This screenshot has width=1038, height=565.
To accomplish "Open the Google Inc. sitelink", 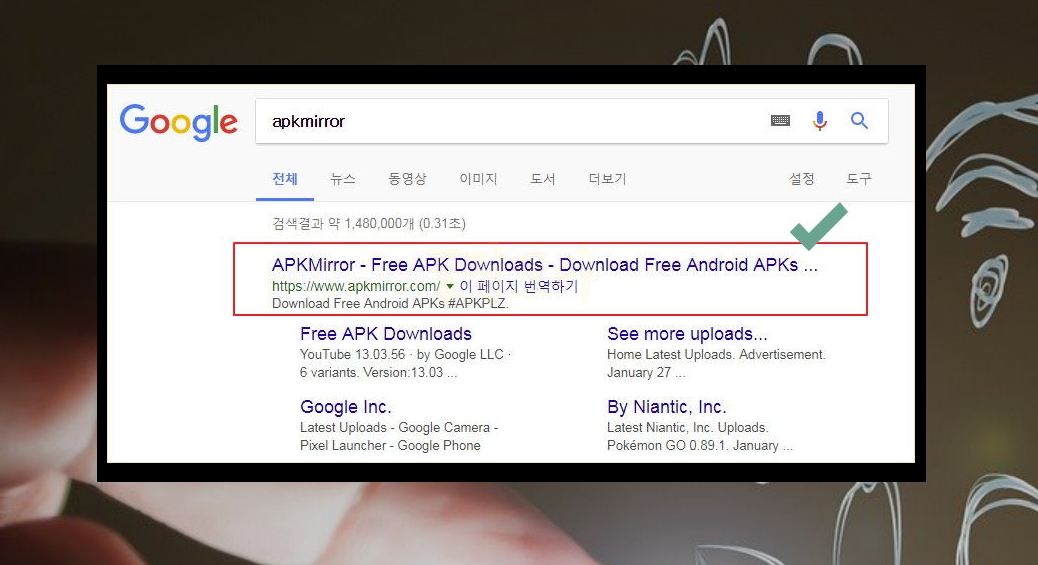I will (x=346, y=407).
